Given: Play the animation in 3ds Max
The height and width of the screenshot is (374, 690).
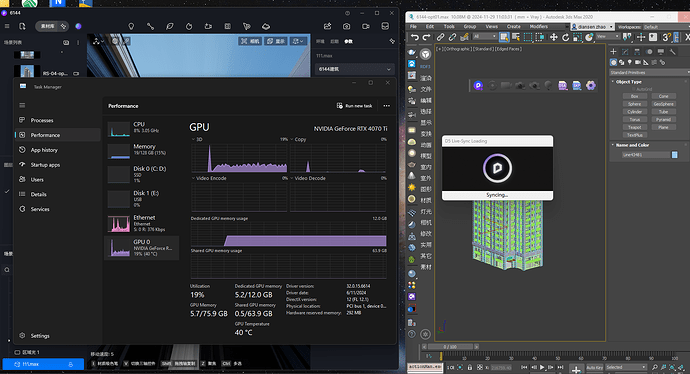Looking at the screenshot, I should coord(542,367).
